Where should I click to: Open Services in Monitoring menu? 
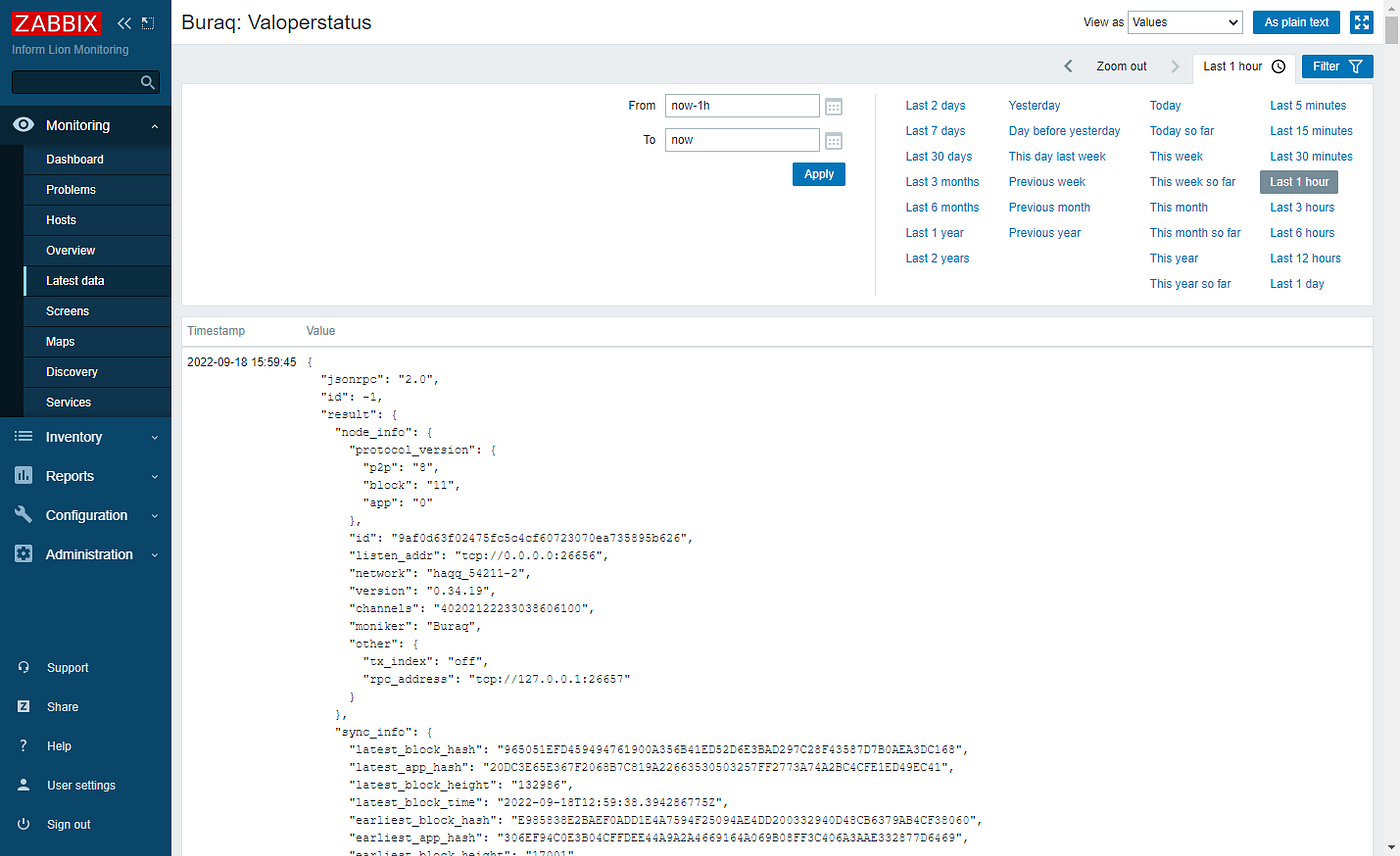[97, 402]
